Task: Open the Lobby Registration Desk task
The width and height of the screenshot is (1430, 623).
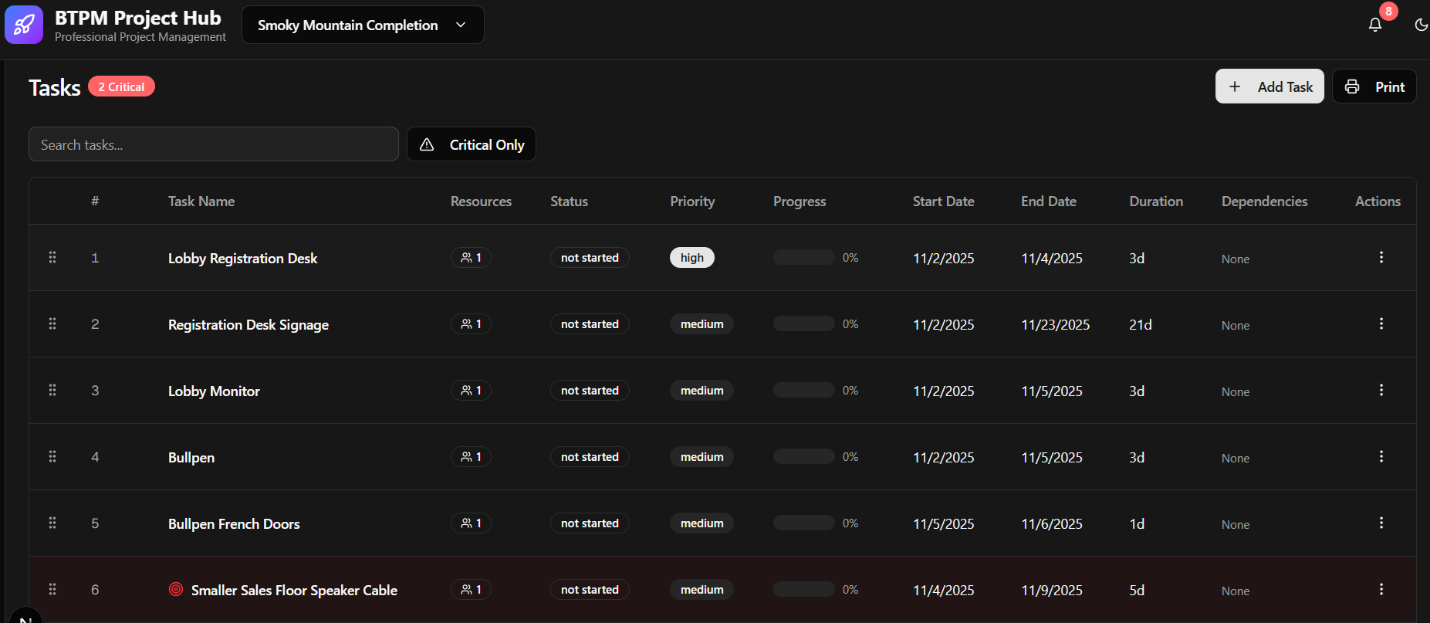Action: (x=243, y=258)
